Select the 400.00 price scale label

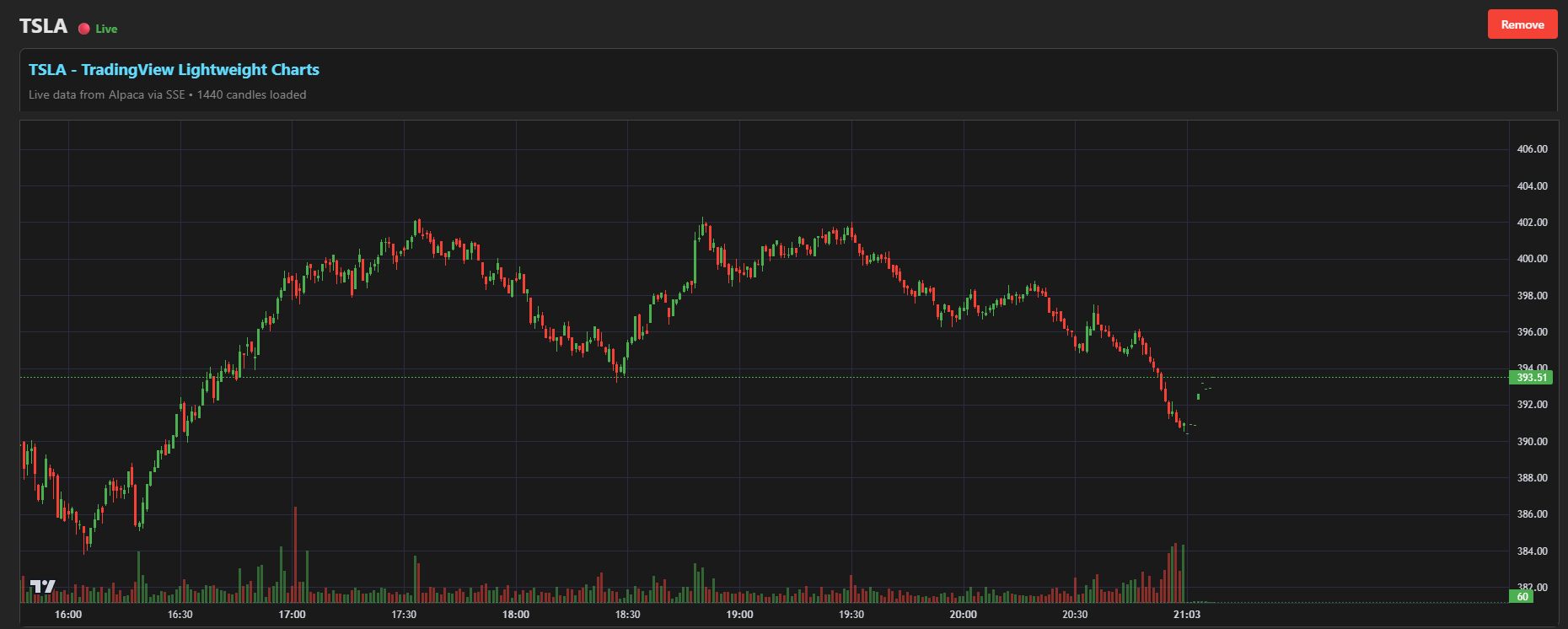click(1532, 259)
